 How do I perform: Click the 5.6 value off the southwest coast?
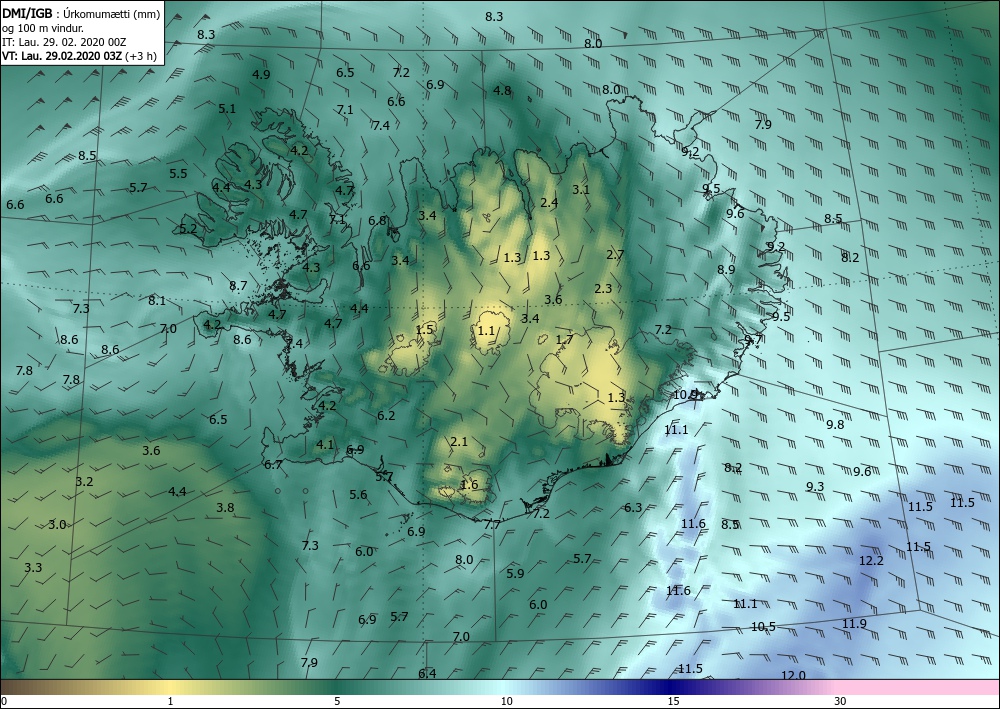[x=358, y=494]
